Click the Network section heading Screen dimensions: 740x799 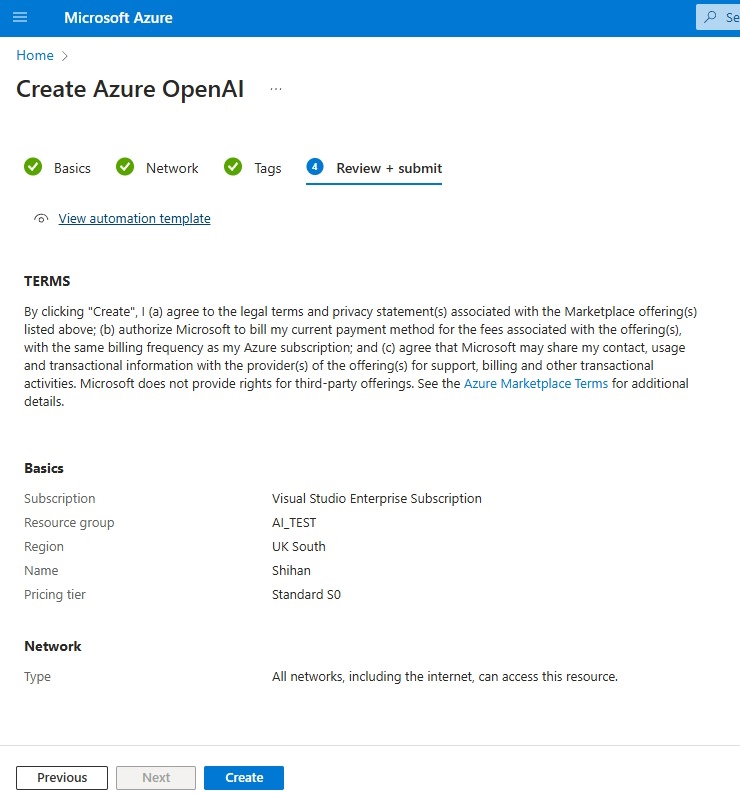click(x=53, y=646)
